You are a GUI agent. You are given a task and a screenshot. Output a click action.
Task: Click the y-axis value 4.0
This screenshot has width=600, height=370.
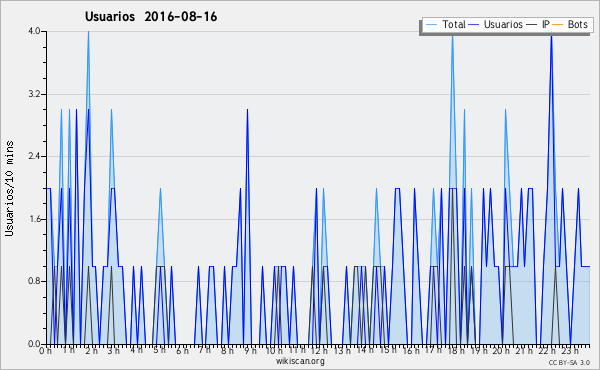pyautogui.click(x=34, y=31)
